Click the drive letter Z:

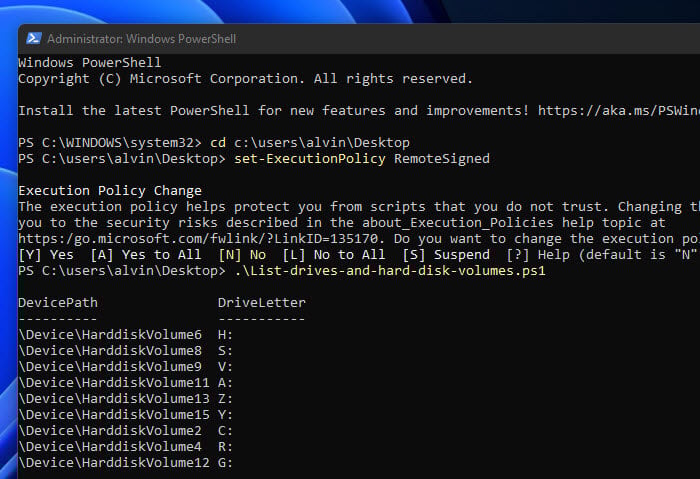point(225,399)
